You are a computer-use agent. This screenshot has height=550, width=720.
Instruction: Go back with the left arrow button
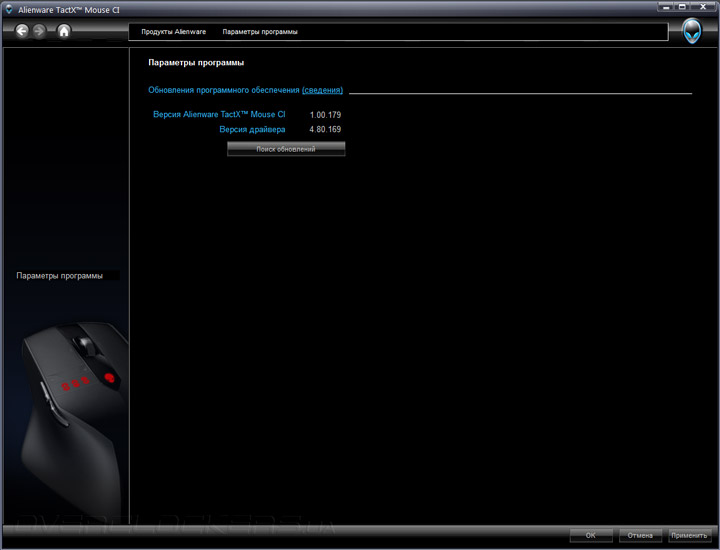(22, 31)
